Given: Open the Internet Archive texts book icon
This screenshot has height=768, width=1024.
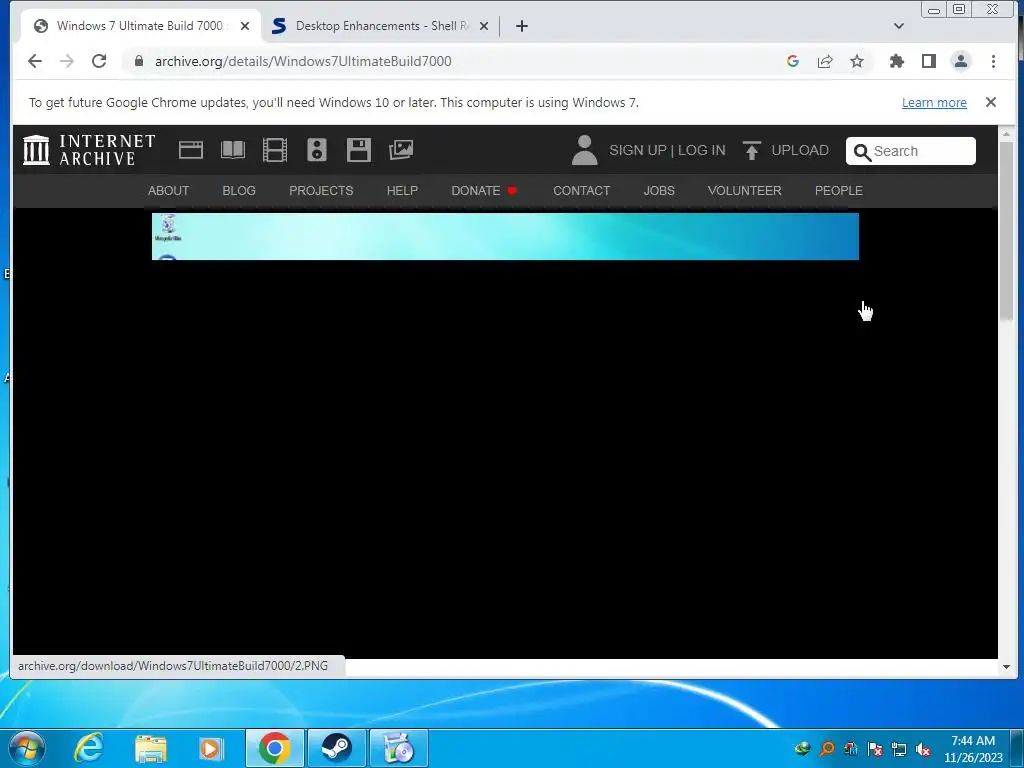Looking at the screenshot, I should point(233,150).
